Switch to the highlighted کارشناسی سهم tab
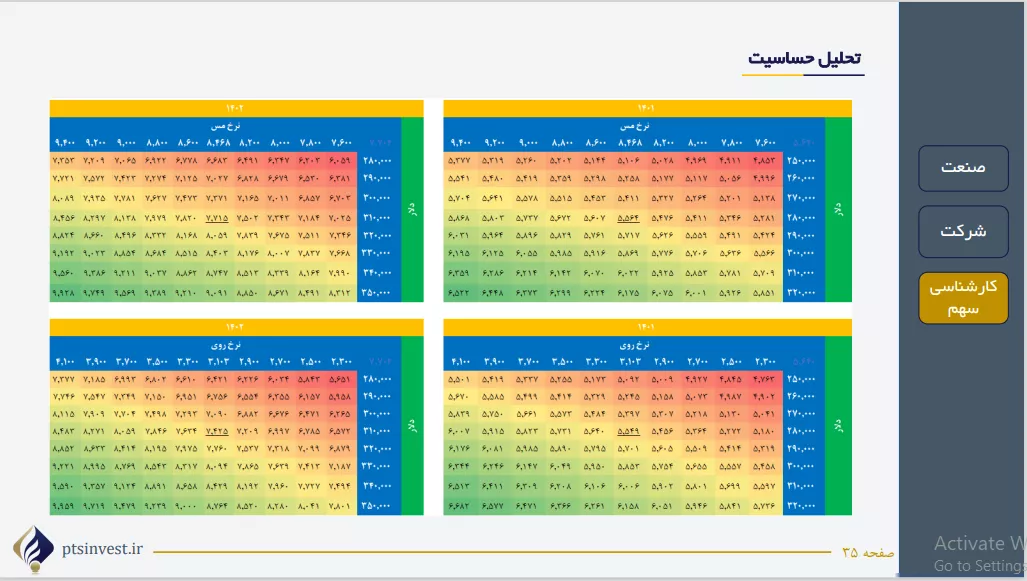Image resolution: width=1027 pixels, height=581 pixels. click(963, 298)
